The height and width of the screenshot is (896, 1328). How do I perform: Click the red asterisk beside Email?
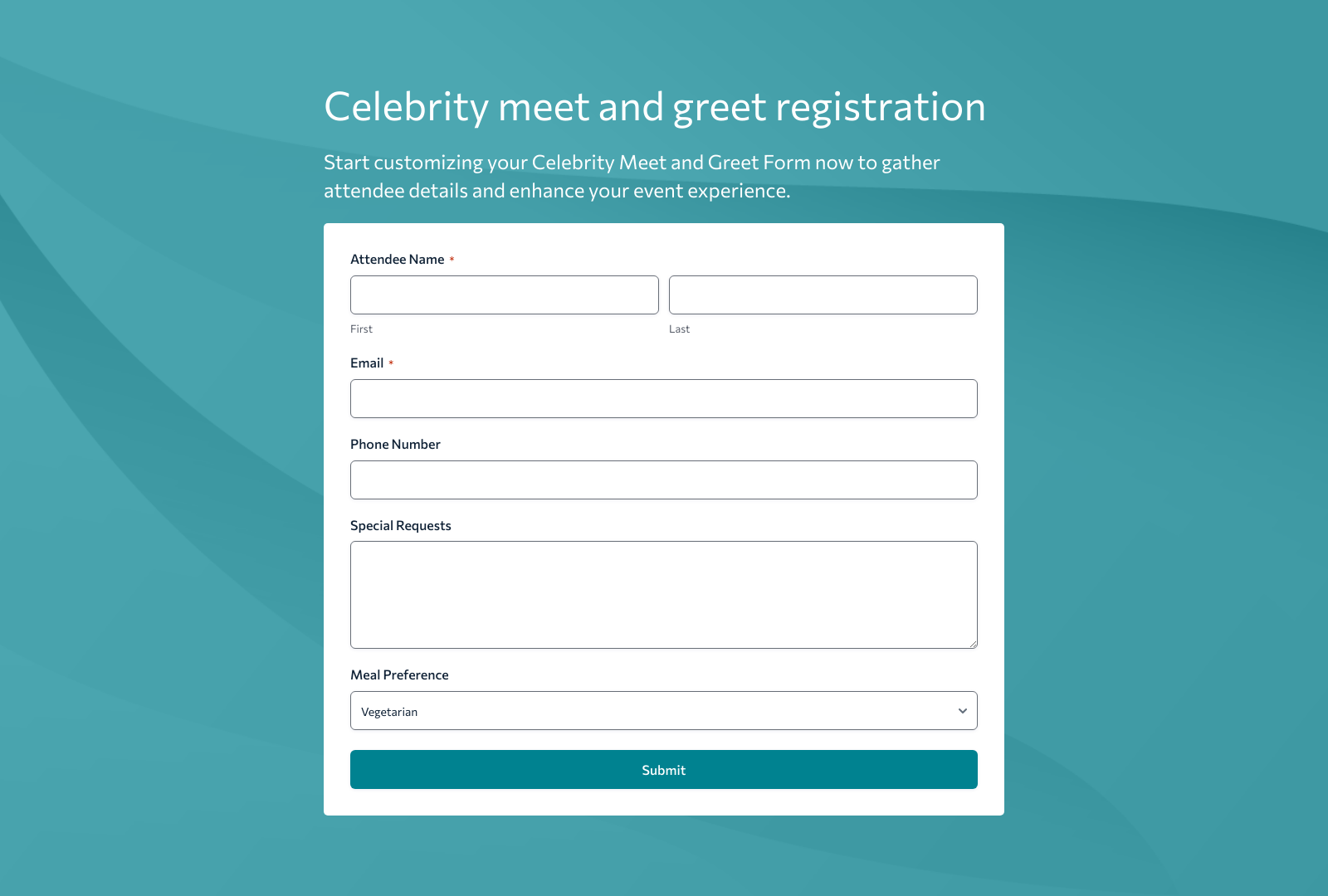tap(392, 363)
